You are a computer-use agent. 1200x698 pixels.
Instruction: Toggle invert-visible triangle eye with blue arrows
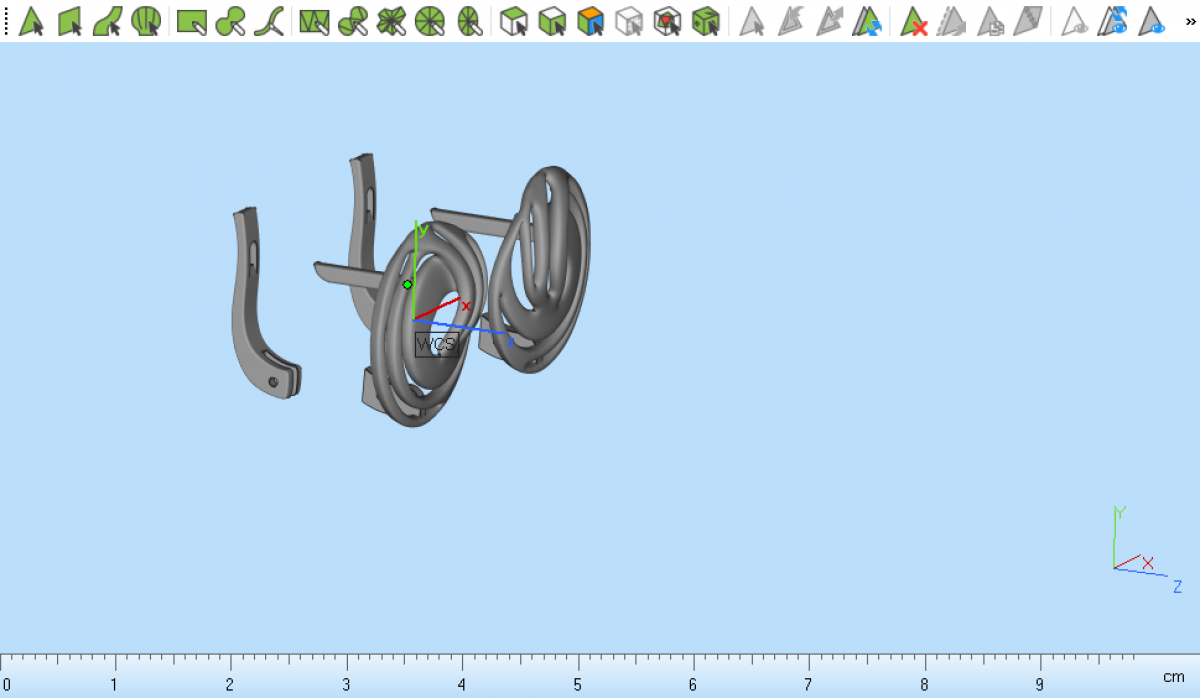1114,21
